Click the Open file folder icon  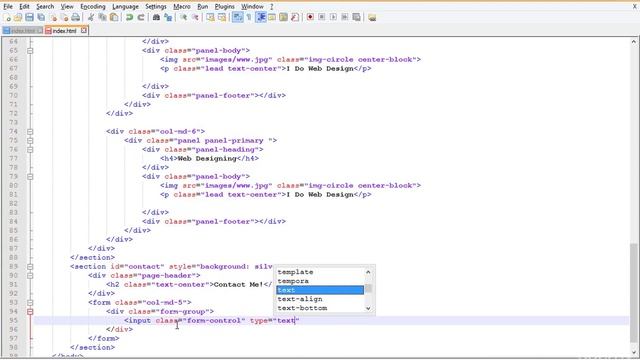pyautogui.click(x=18, y=17)
